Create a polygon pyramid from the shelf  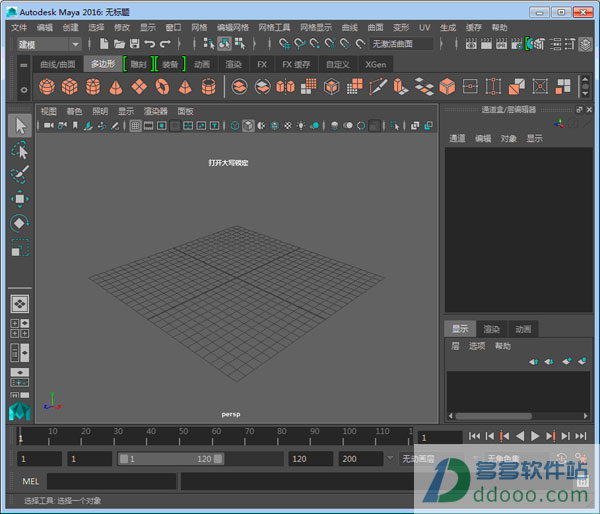[185, 86]
